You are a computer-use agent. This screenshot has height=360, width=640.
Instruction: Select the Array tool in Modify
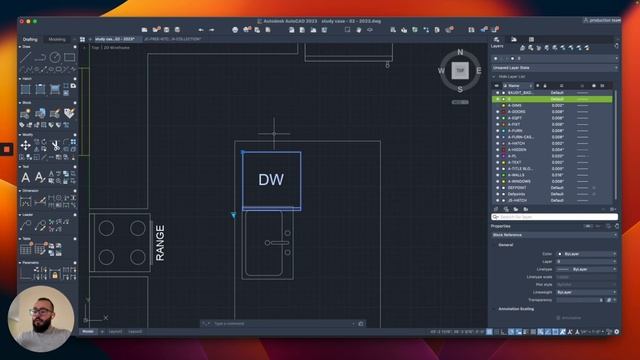point(73,142)
